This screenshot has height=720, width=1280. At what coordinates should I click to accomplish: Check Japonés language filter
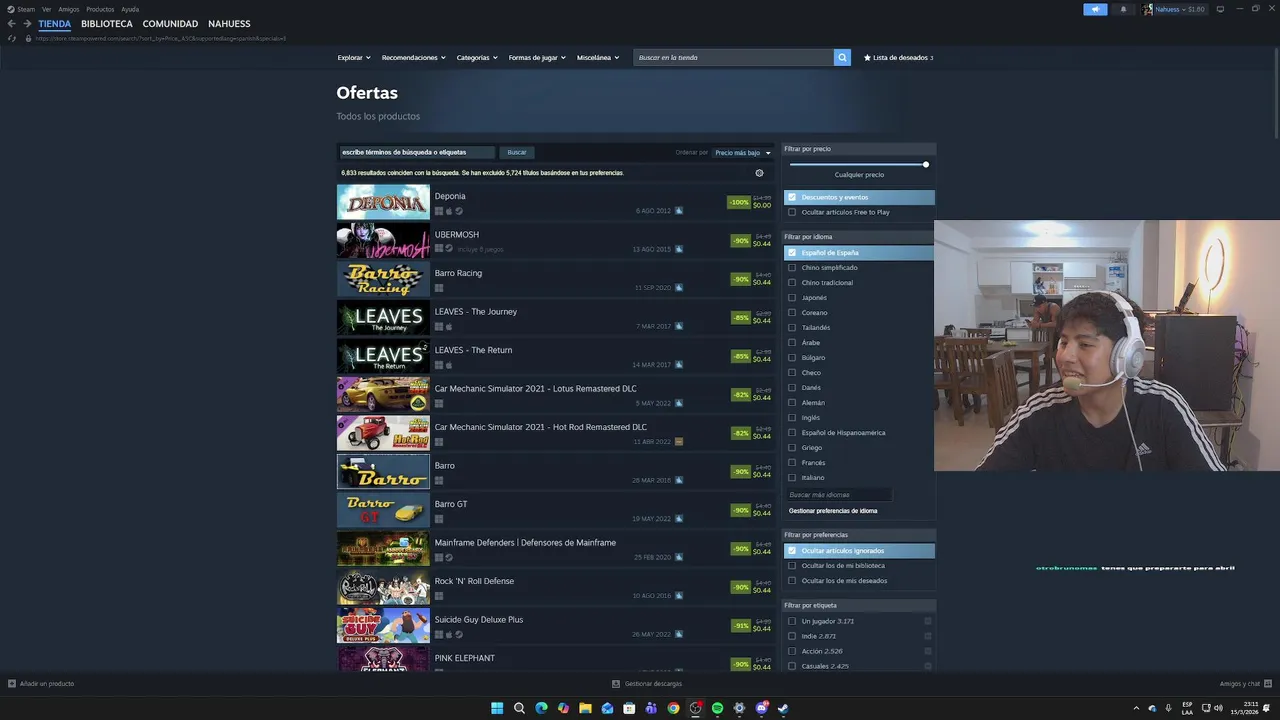coord(792,298)
